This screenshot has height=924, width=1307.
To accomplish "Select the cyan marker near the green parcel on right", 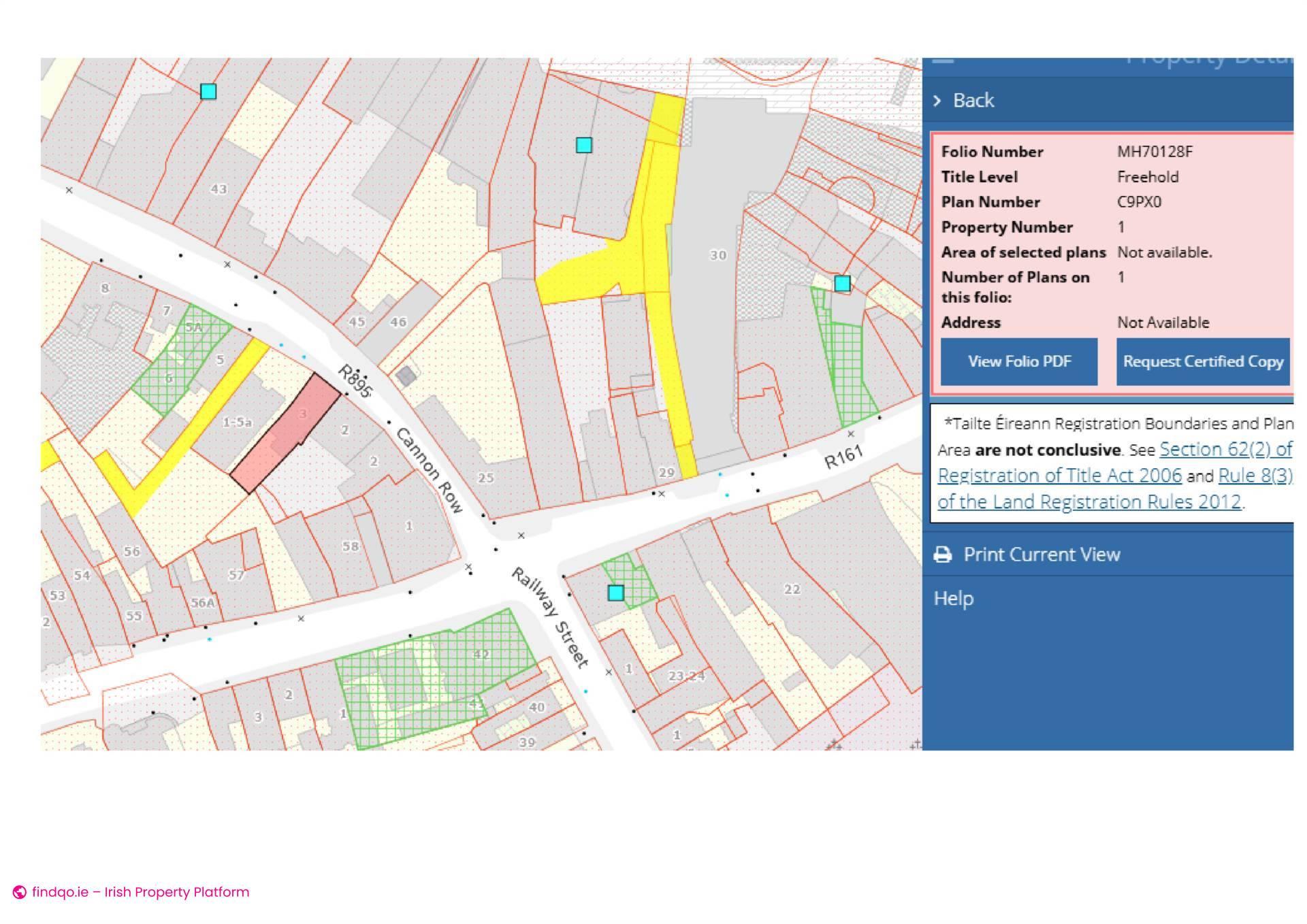I will click(842, 283).
